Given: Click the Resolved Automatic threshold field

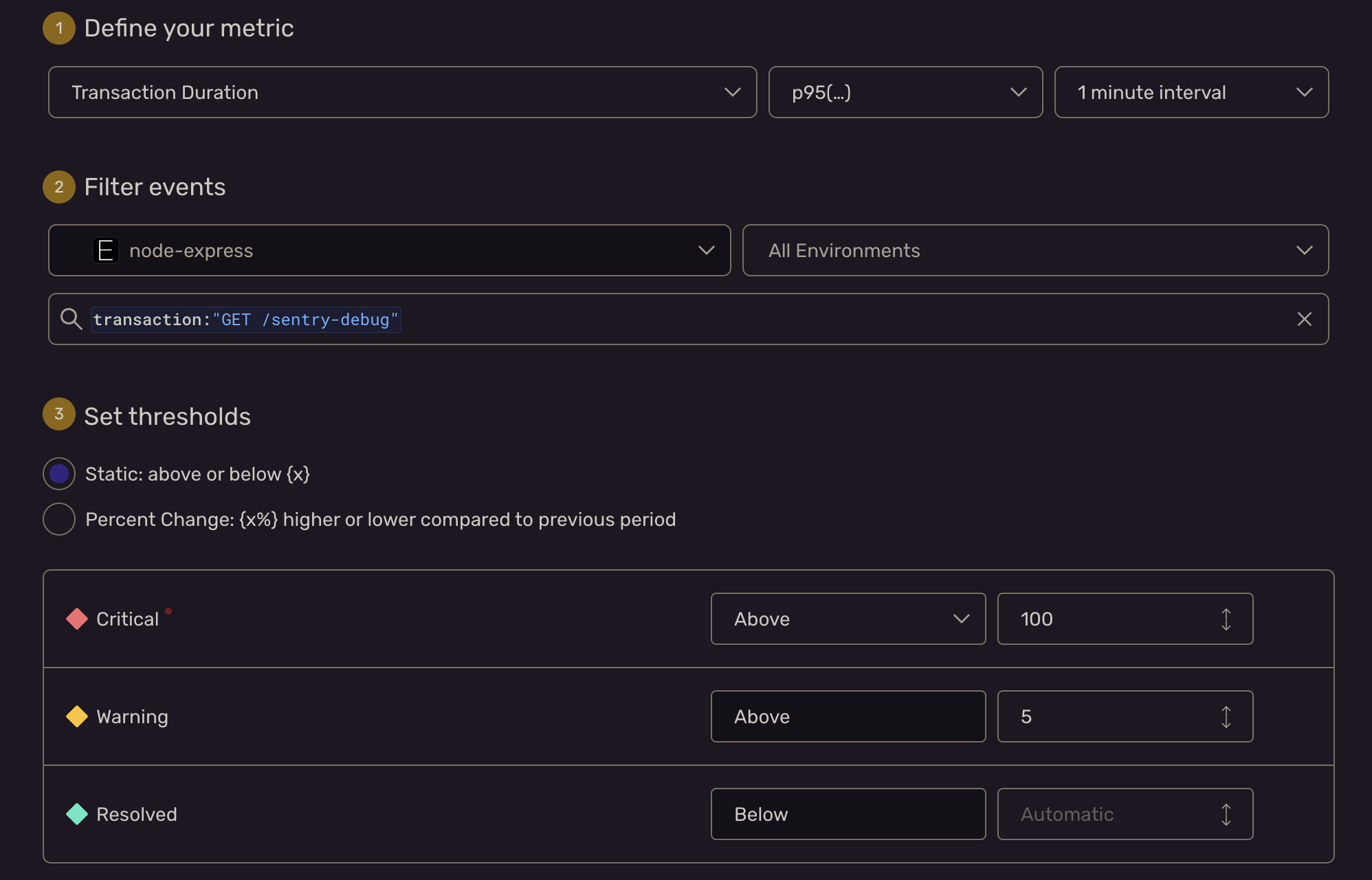Looking at the screenshot, I should [x=1125, y=814].
